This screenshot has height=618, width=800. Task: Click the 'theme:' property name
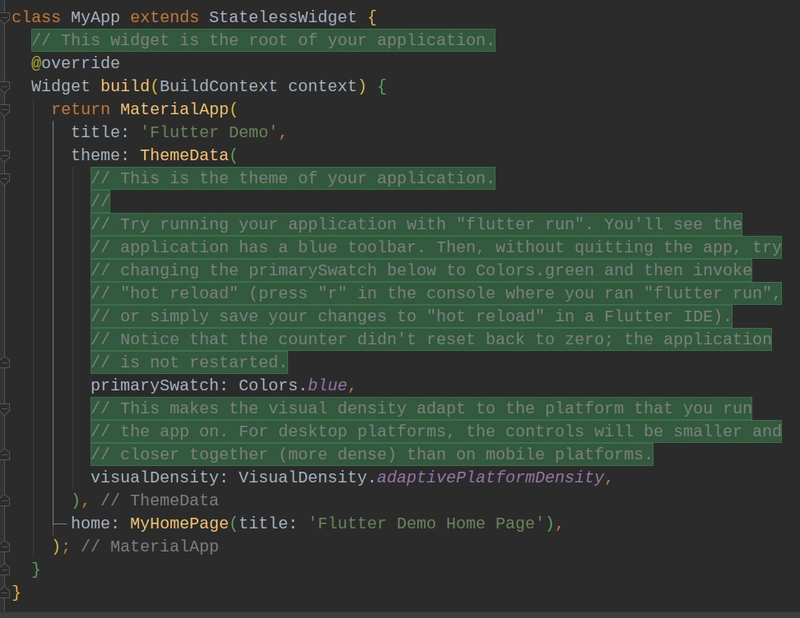(101, 155)
